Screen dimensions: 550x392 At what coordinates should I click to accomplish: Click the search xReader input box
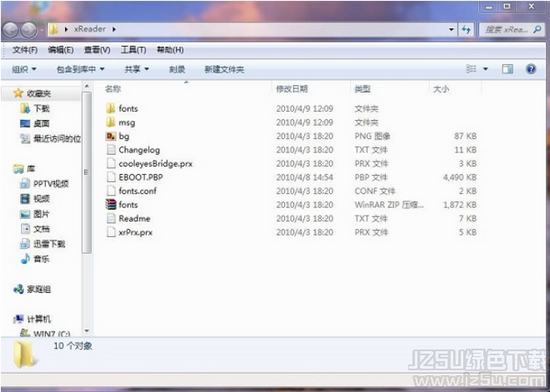pyautogui.click(x=506, y=30)
